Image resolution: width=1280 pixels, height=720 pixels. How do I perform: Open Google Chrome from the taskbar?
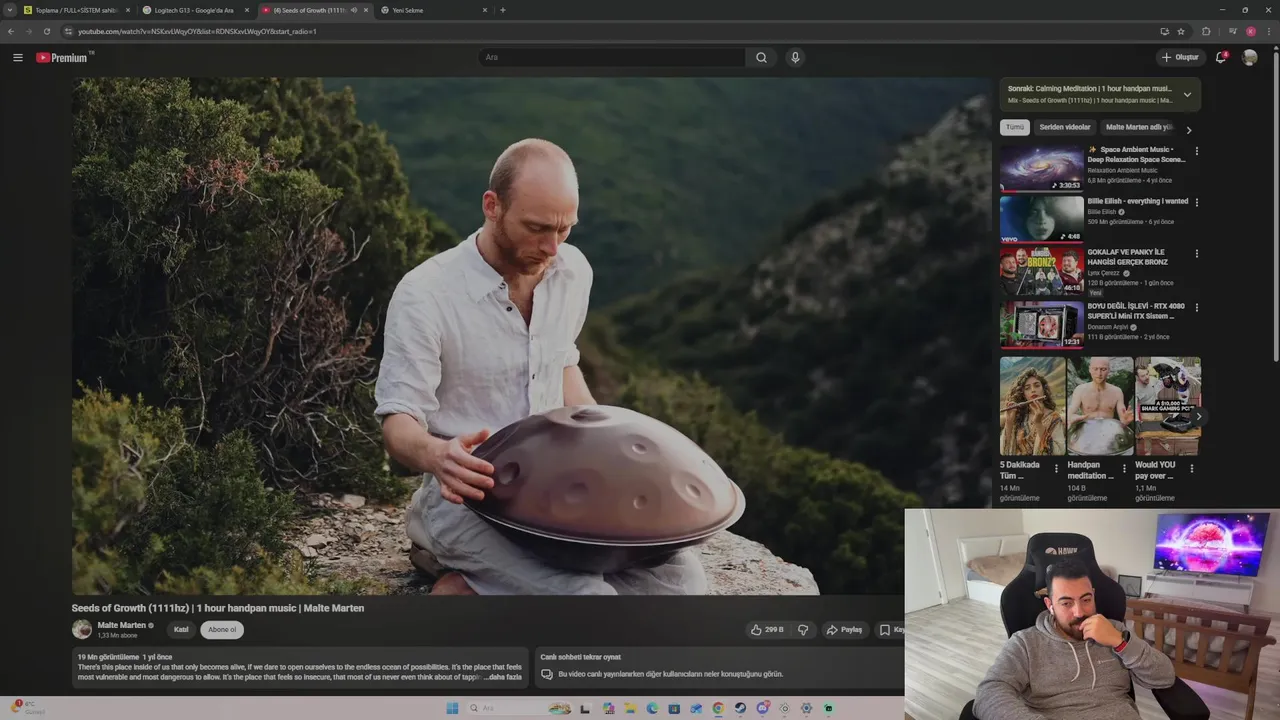pyautogui.click(x=718, y=708)
